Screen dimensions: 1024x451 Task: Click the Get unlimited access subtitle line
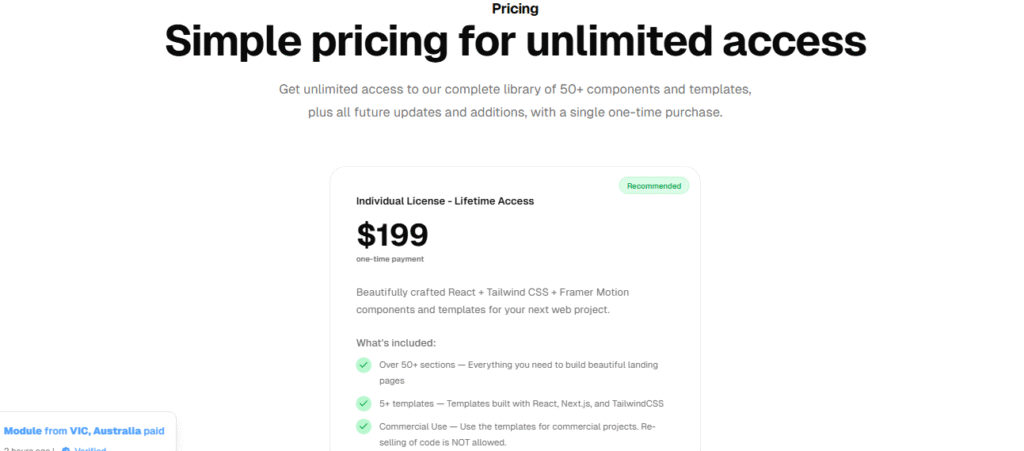pyautogui.click(x=515, y=90)
